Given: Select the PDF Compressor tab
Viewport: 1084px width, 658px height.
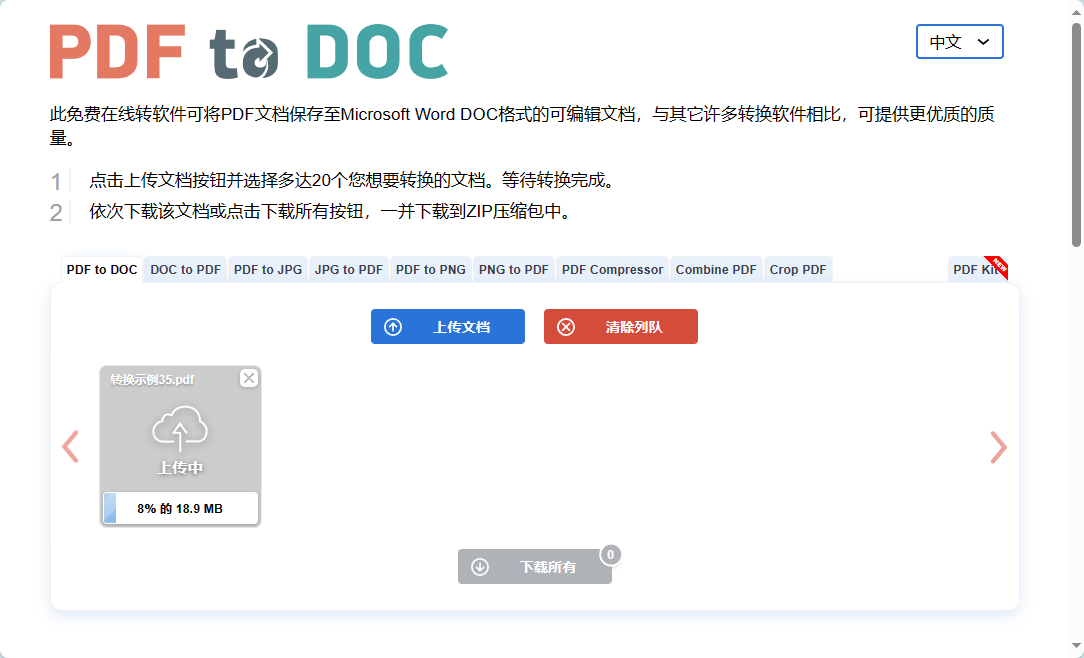Looking at the screenshot, I should 612,269.
